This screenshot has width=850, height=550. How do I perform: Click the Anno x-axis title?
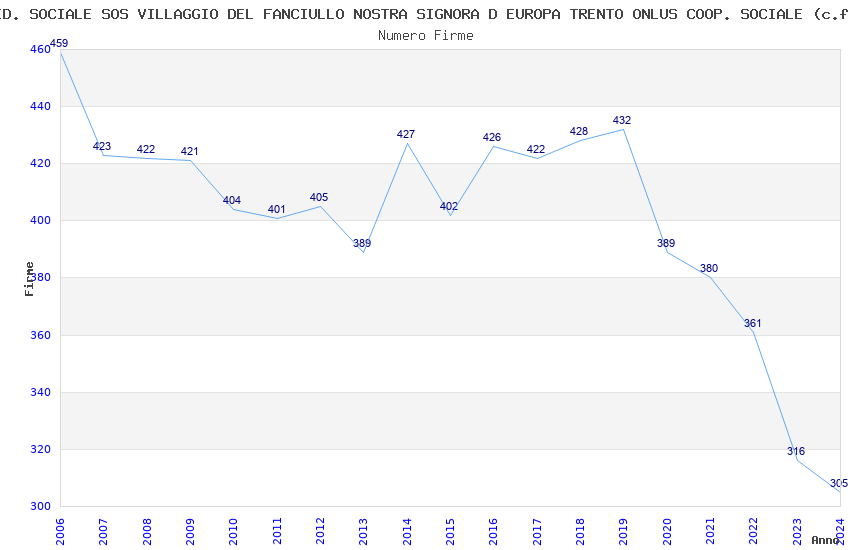[x=825, y=540]
